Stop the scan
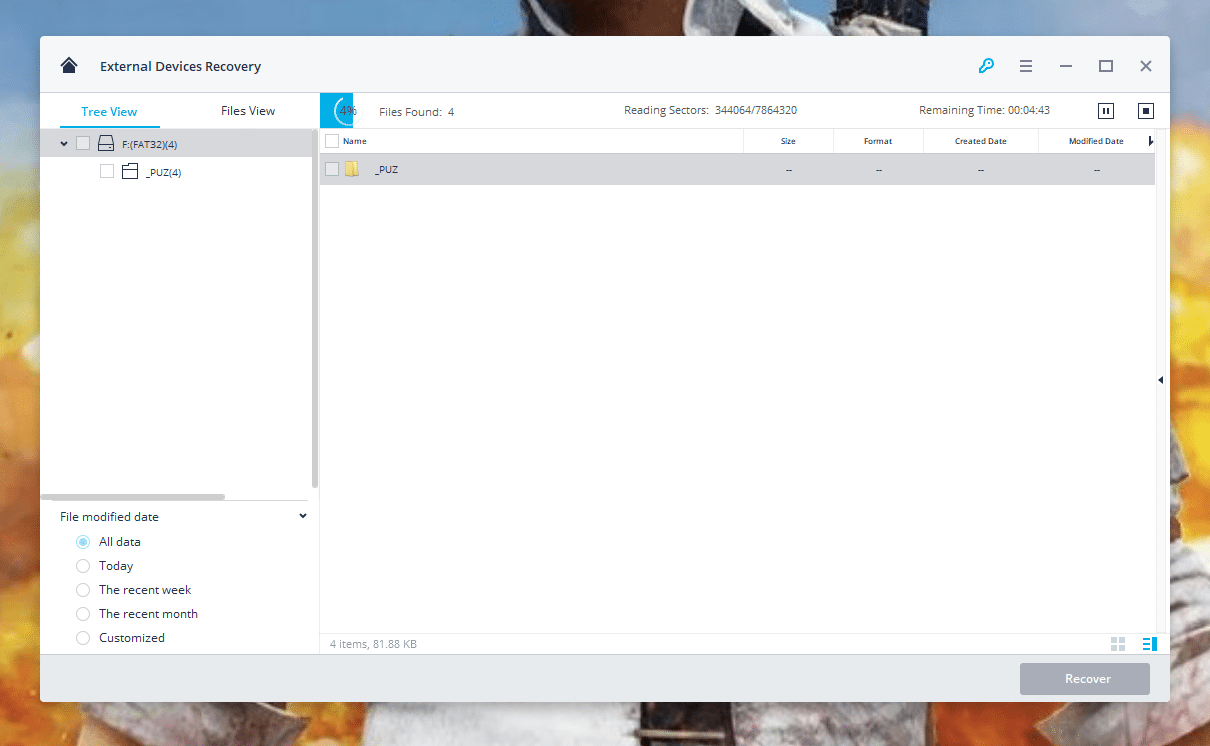The image size is (1210, 746). click(x=1146, y=111)
